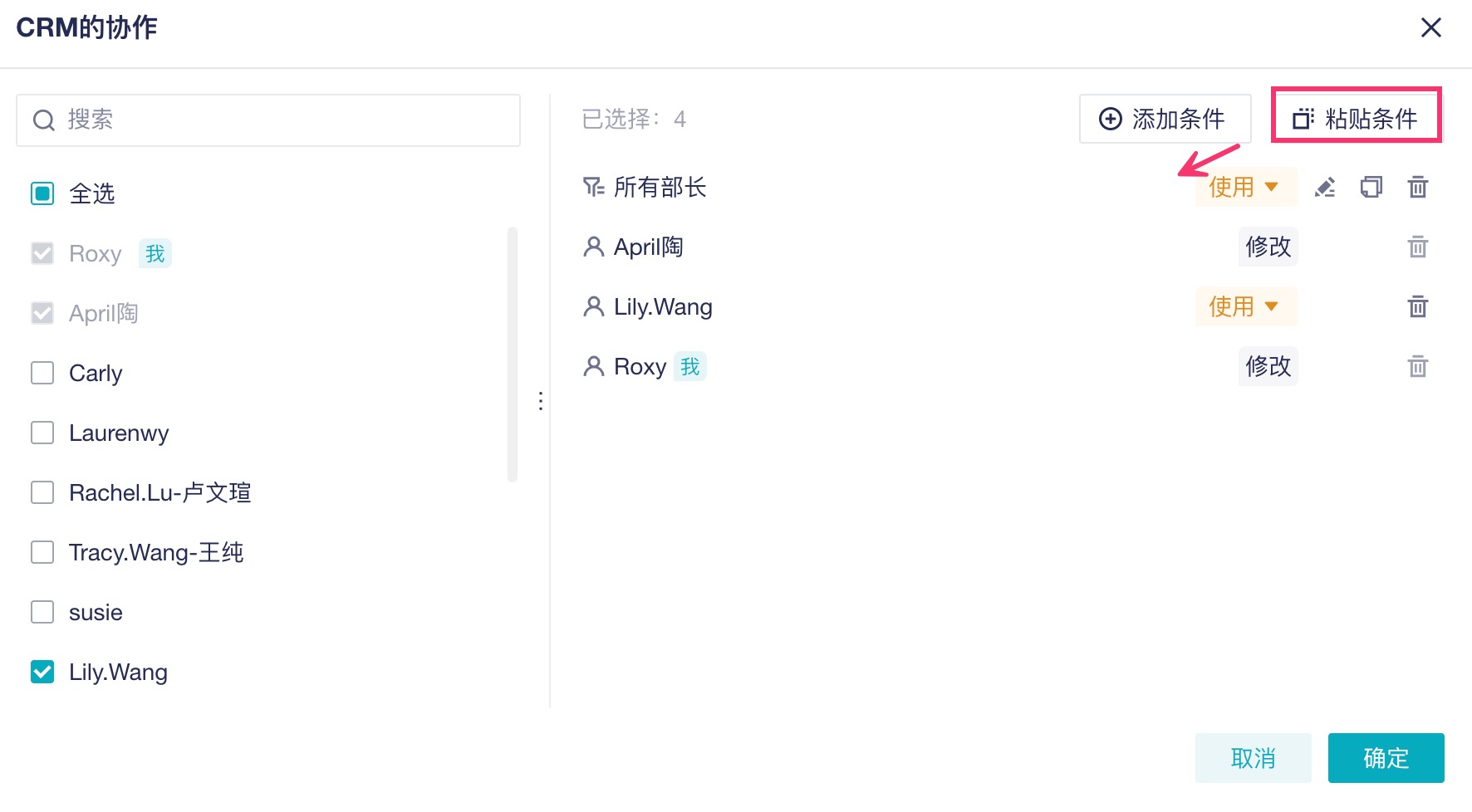The height and width of the screenshot is (812, 1472).
Task: Open 使用 permission dropdown for Lily.Wang
Action: coord(1244,306)
